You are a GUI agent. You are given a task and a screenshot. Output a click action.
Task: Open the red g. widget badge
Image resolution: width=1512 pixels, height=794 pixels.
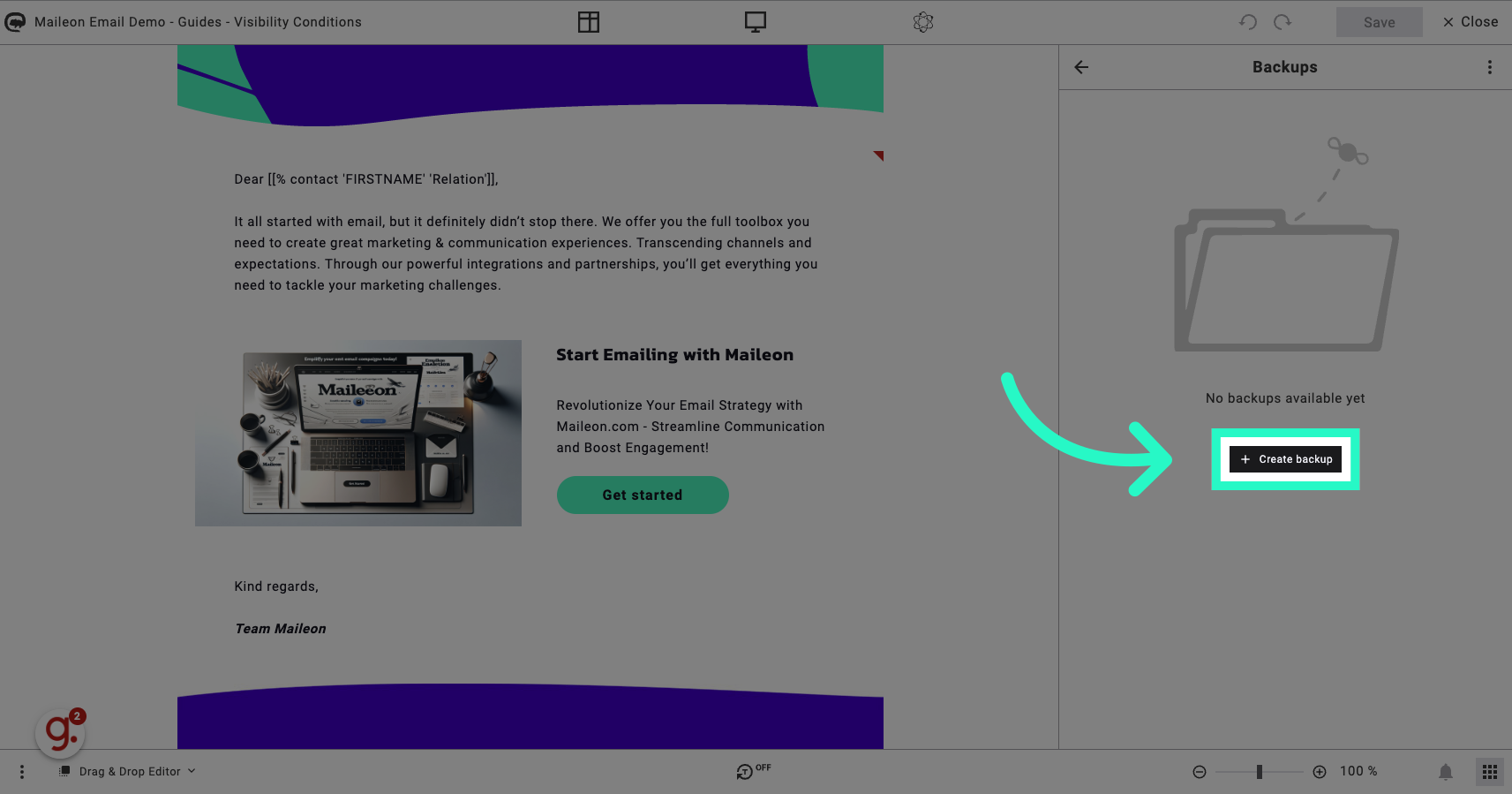point(61,732)
